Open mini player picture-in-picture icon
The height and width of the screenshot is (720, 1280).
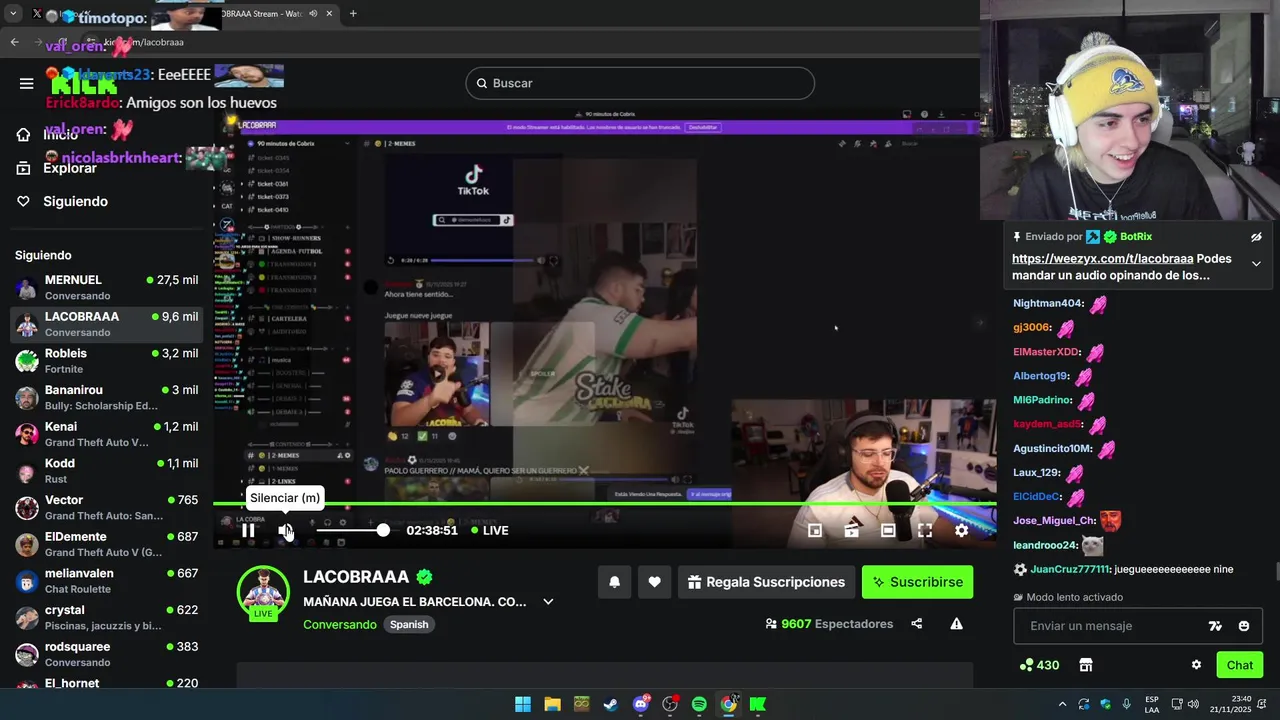[815, 531]
